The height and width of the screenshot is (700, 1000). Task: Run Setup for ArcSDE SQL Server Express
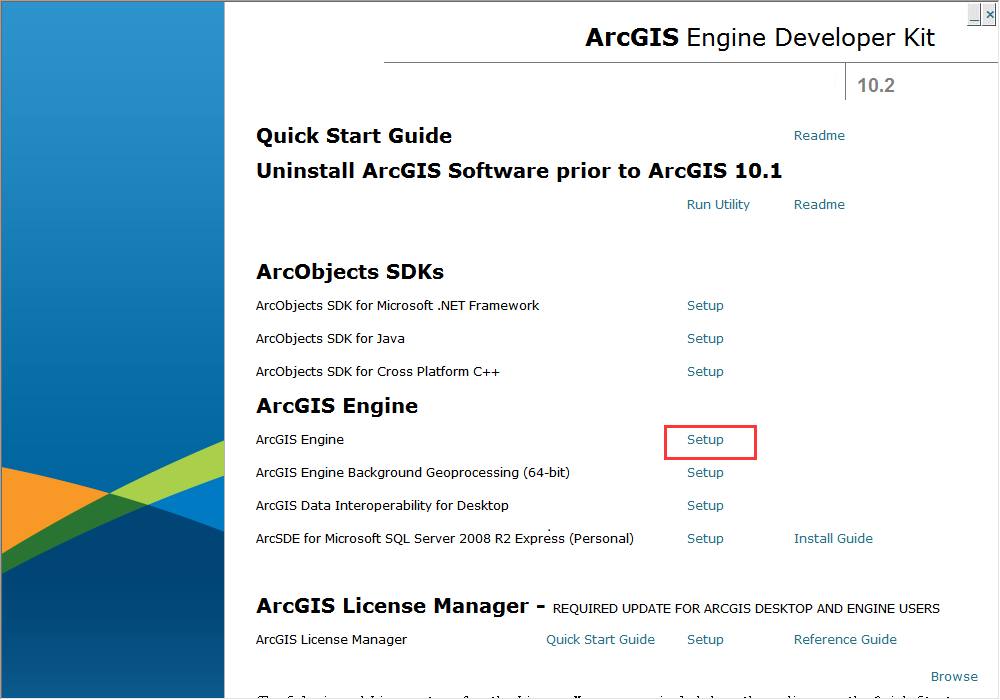pyautogui.click(x=705, y=539)
